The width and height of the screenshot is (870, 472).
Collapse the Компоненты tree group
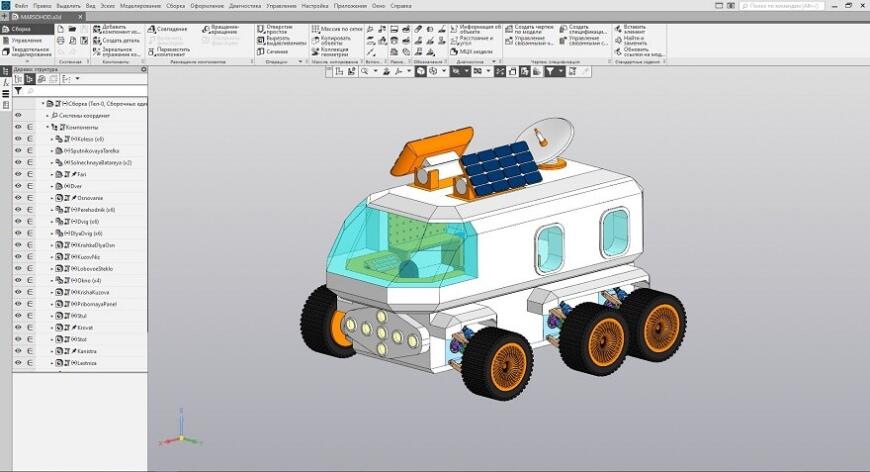coord(47,127)
